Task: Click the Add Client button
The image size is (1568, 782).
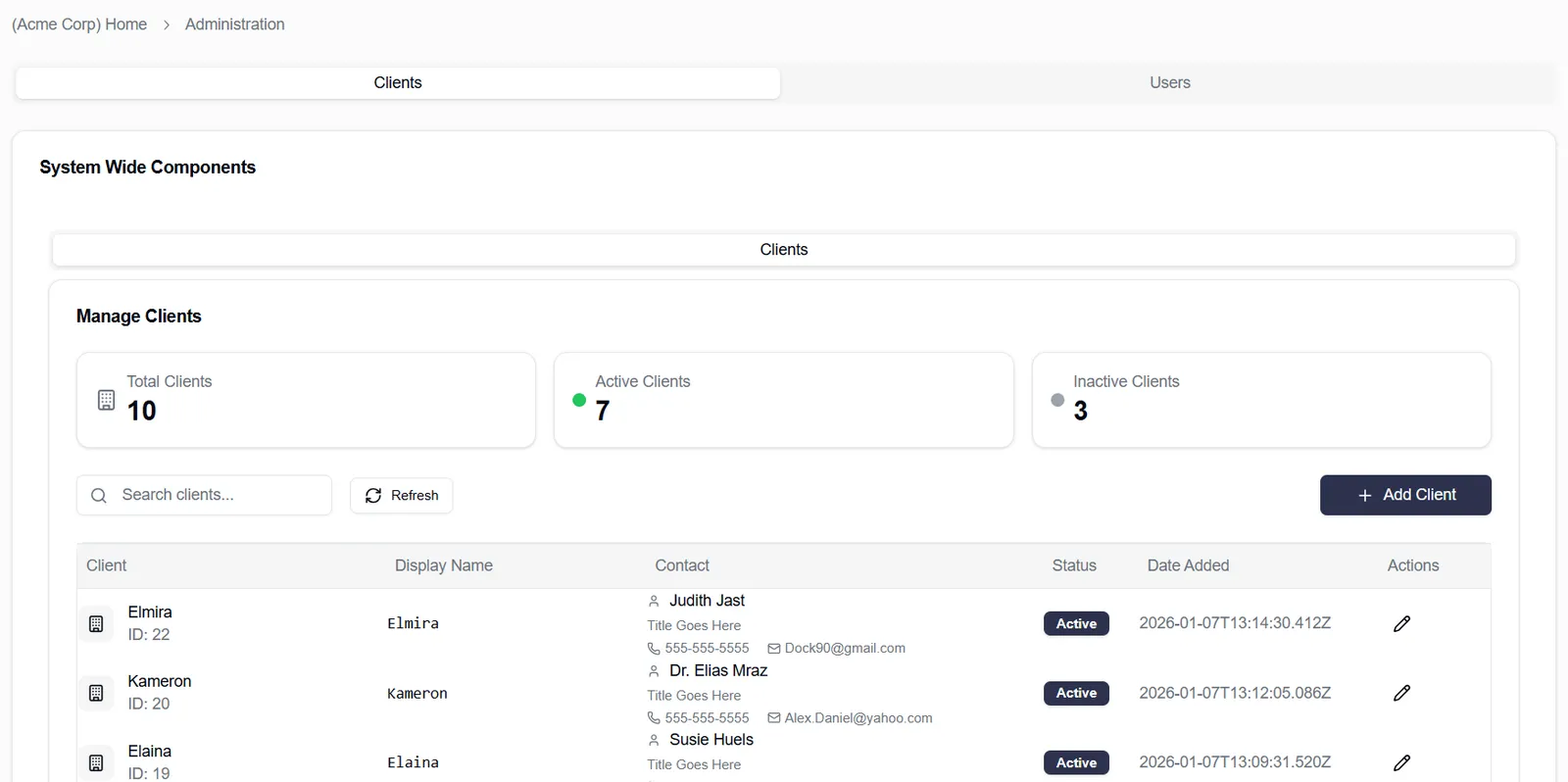Action: pyautogui.click(x=1405, y=495)
